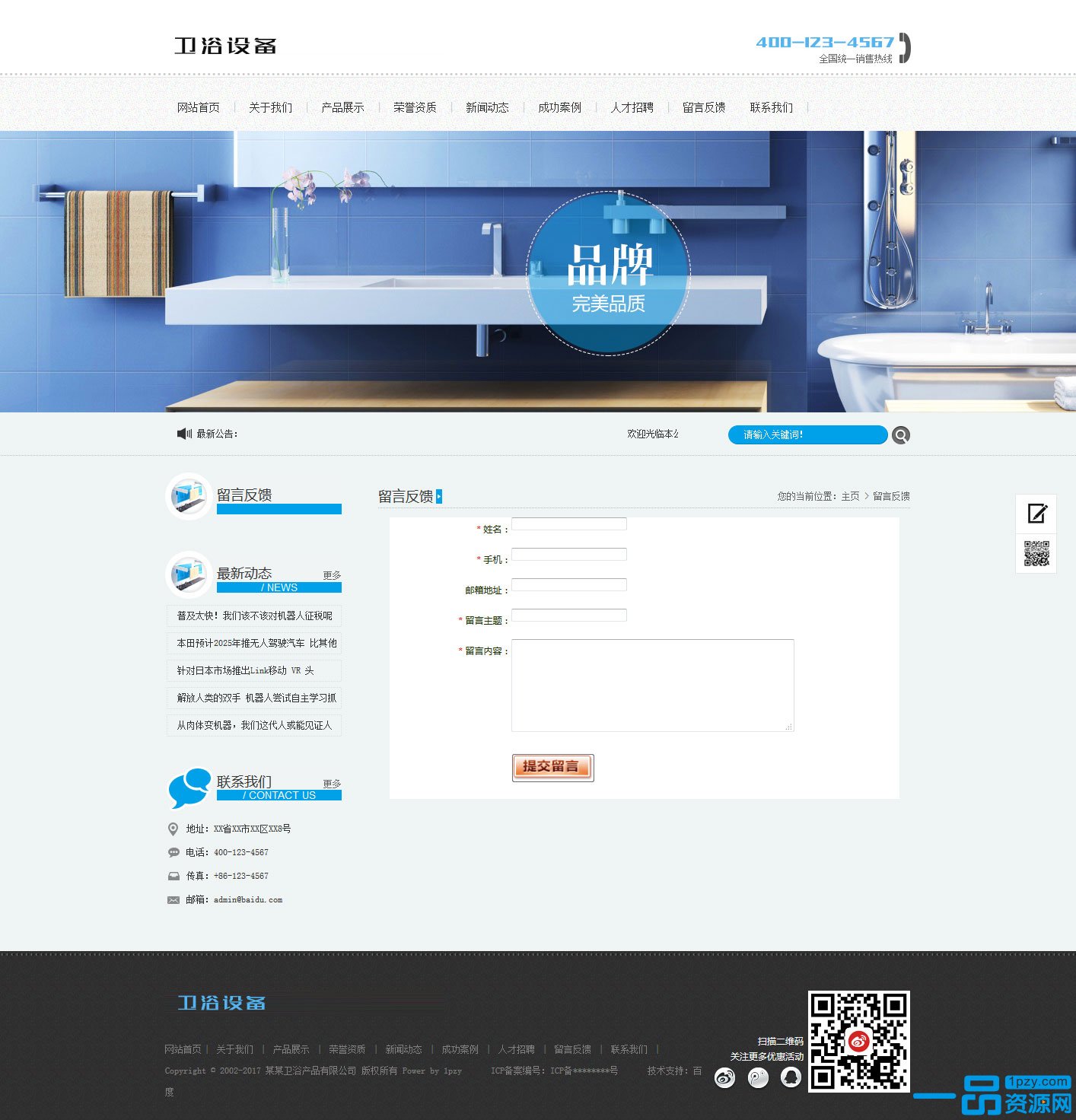Focus the 邮箱地址 input field
This screenshot has width=1076, height=1120.
click(x=569, y=584)
